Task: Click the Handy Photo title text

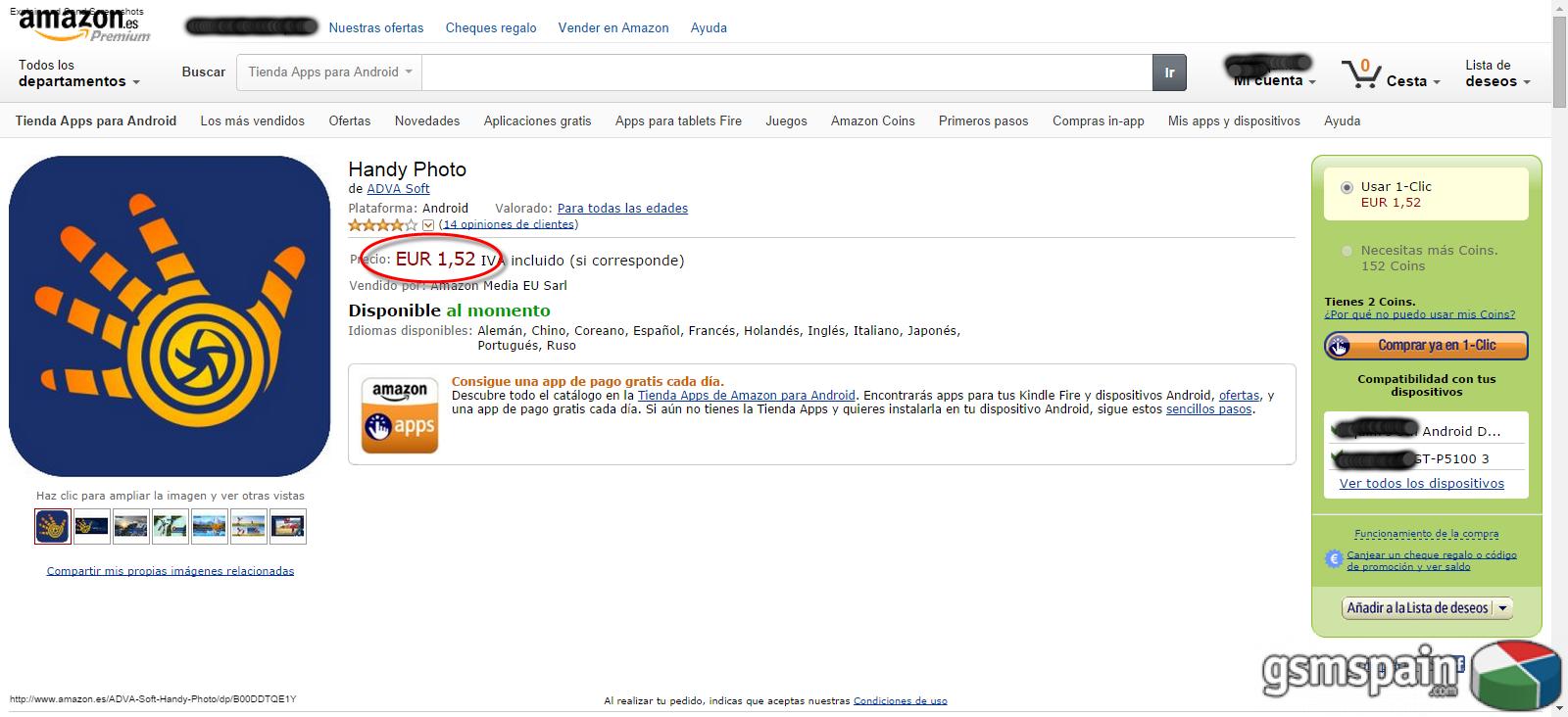Action: pos(408,169)
